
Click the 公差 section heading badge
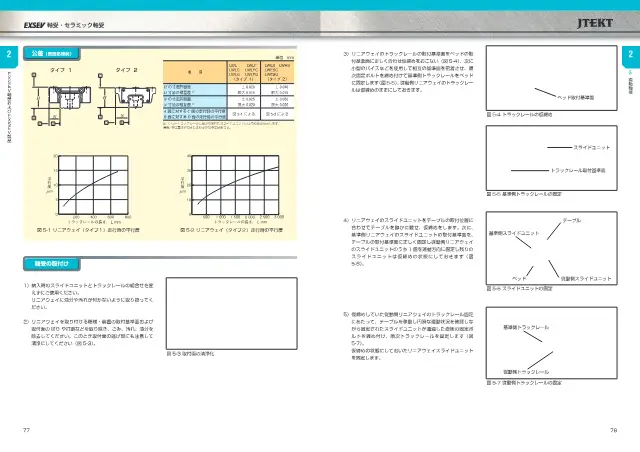click(51, 53)
